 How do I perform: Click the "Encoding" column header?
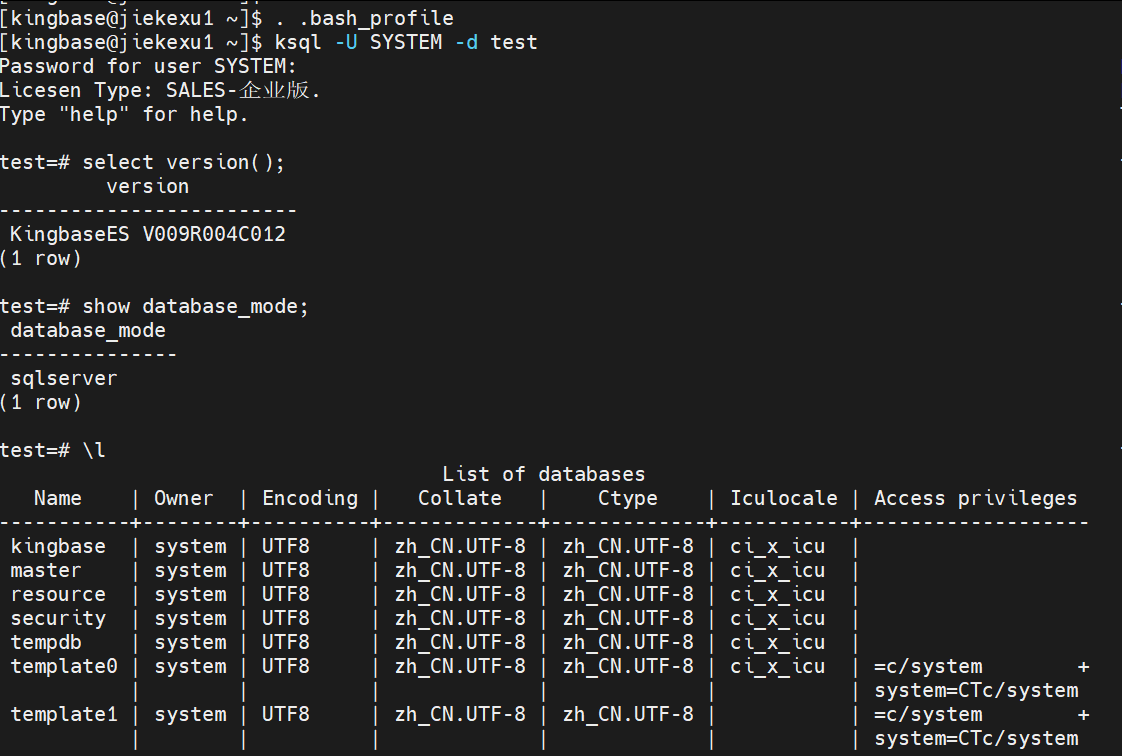pos(310,498)
